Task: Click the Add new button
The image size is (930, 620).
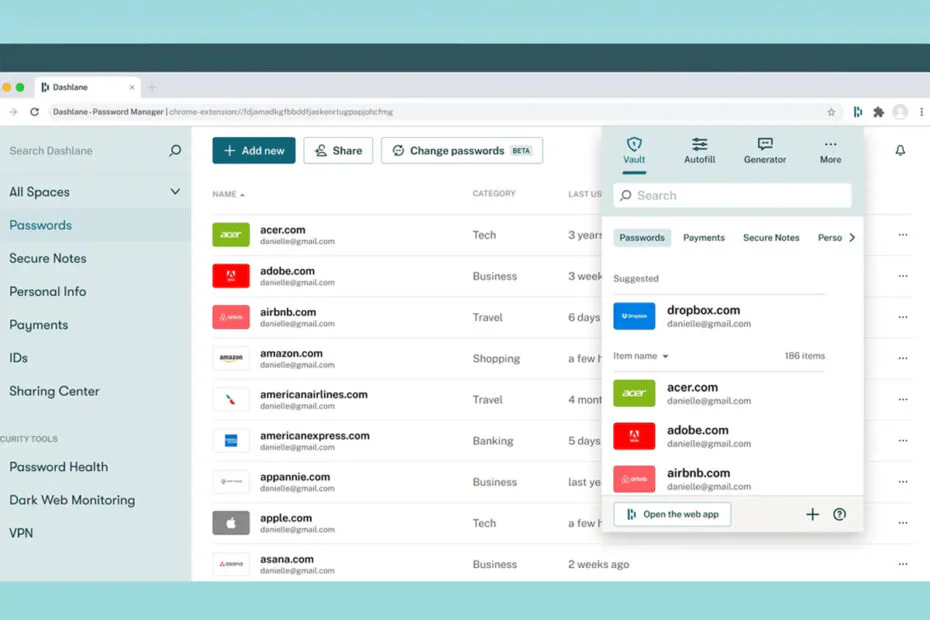Action: 254,151
